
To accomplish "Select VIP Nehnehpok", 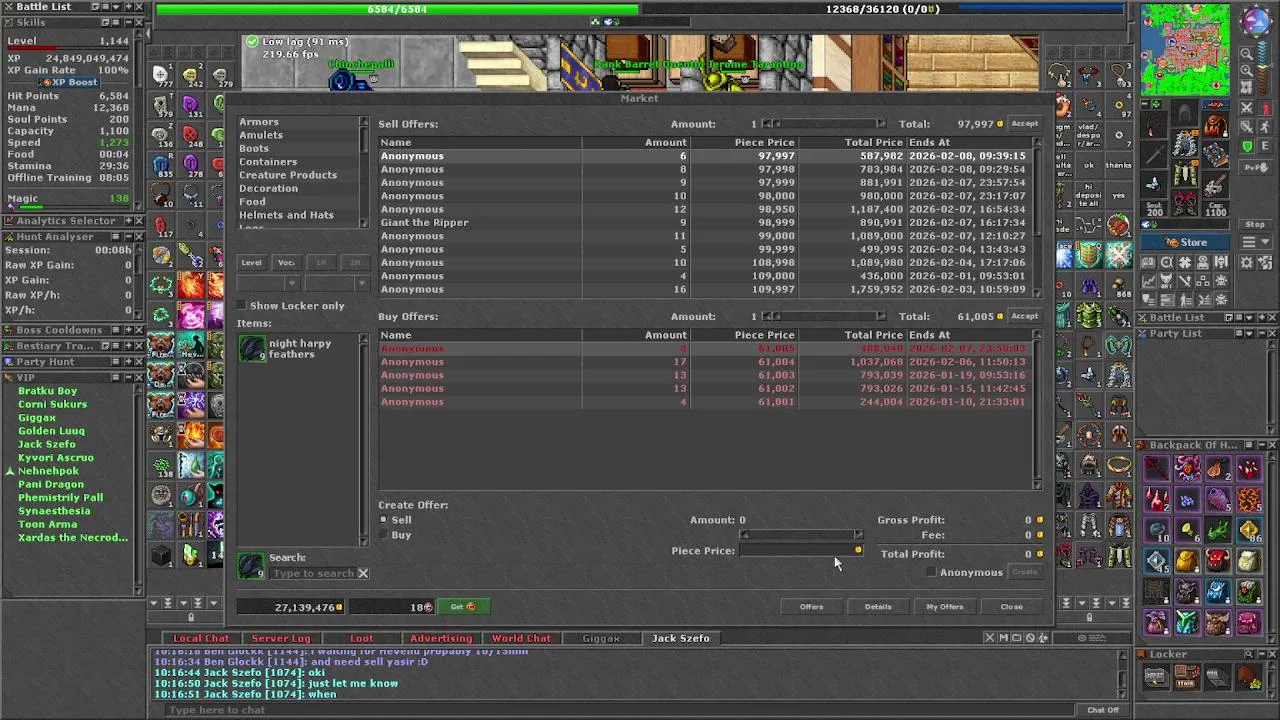I will 48,471.
